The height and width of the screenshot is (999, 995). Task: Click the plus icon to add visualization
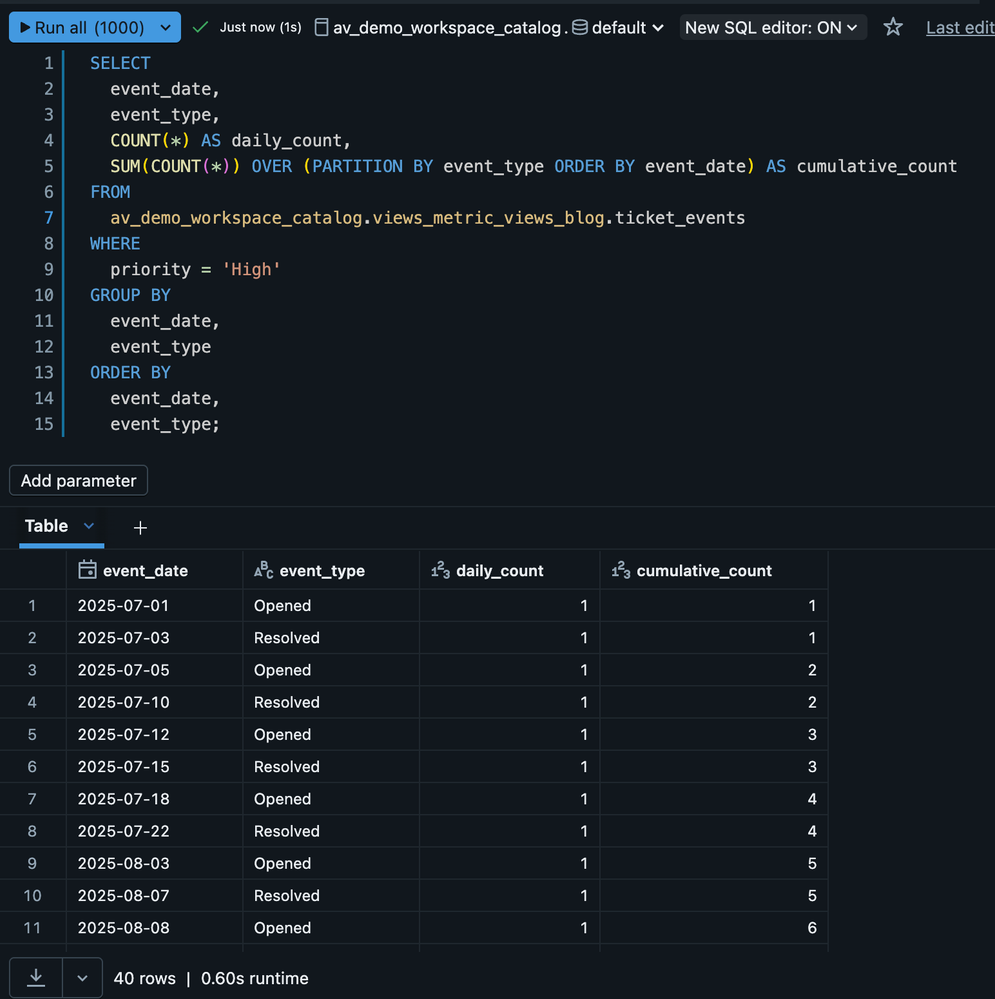(x=140, y=527)
